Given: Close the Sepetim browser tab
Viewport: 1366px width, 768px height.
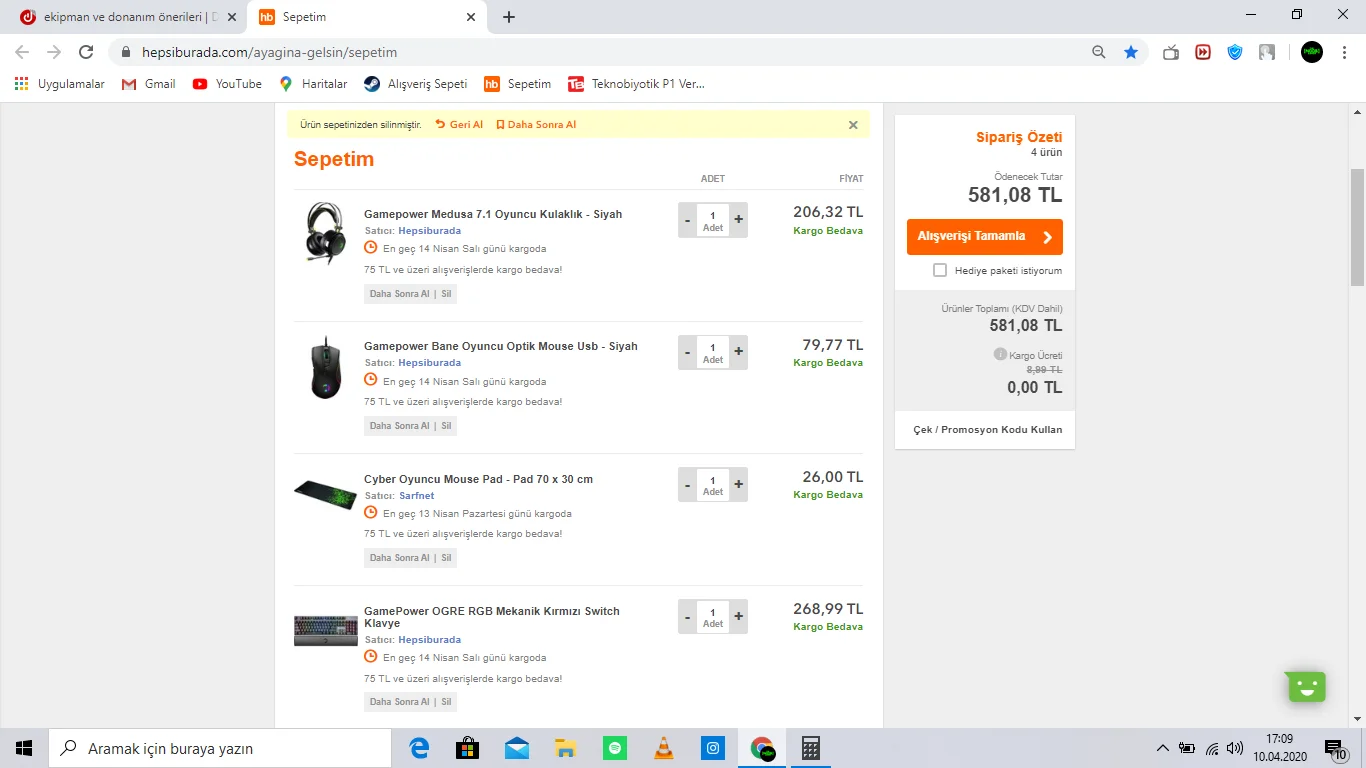Looking at the screenshot, I should pyautogui.click(x=471, y=17).
